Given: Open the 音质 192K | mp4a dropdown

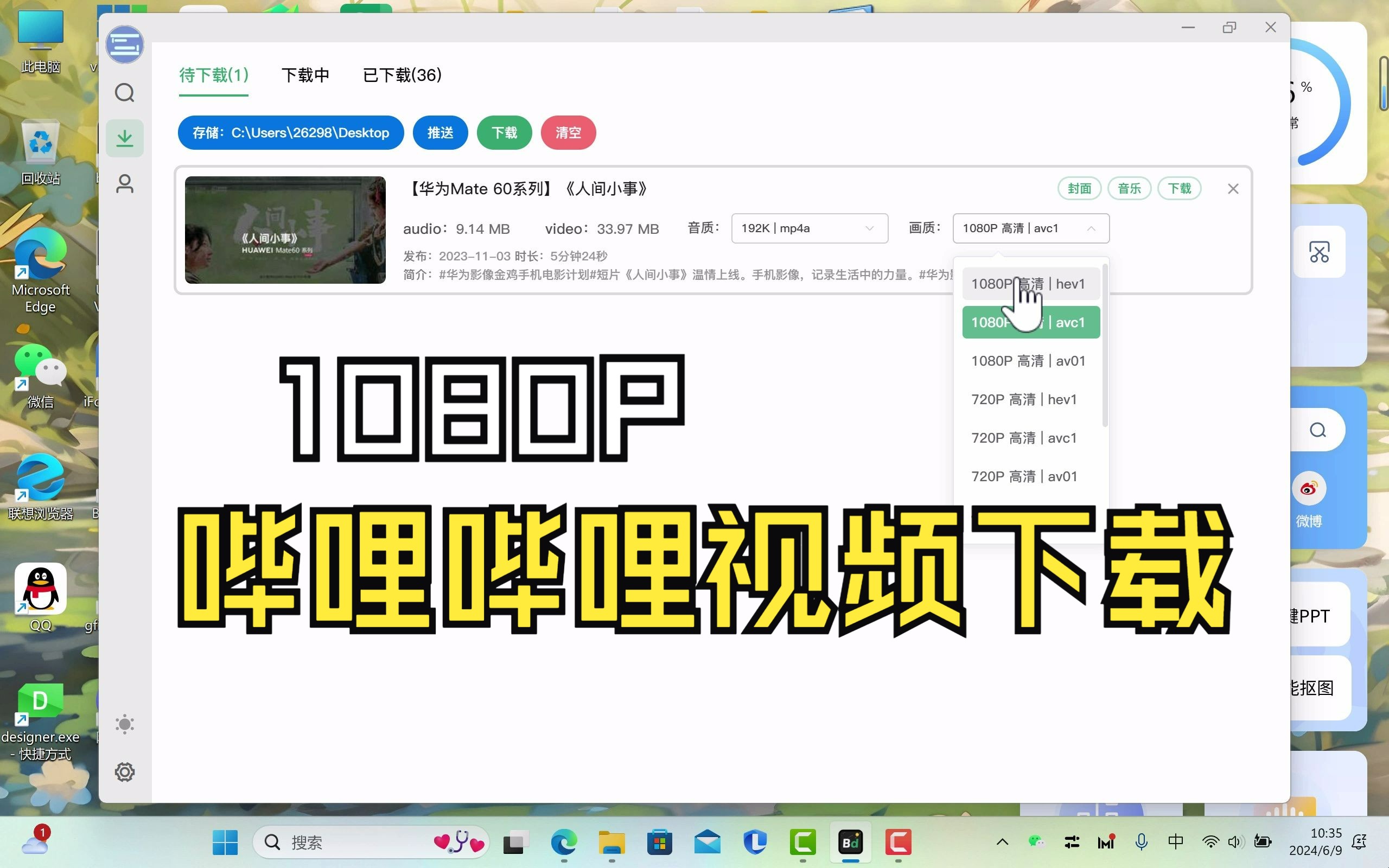Looking at the screenshot, I should (810, 228).
